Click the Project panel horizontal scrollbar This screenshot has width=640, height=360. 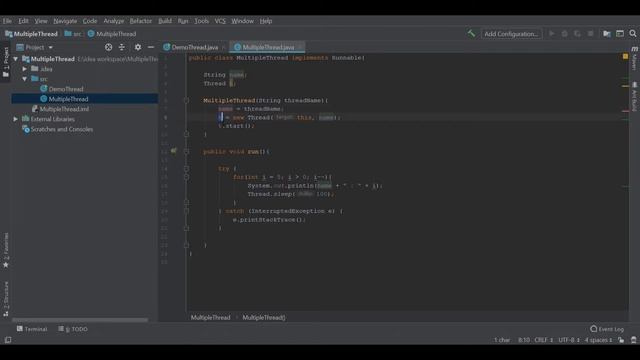[80, 320]
